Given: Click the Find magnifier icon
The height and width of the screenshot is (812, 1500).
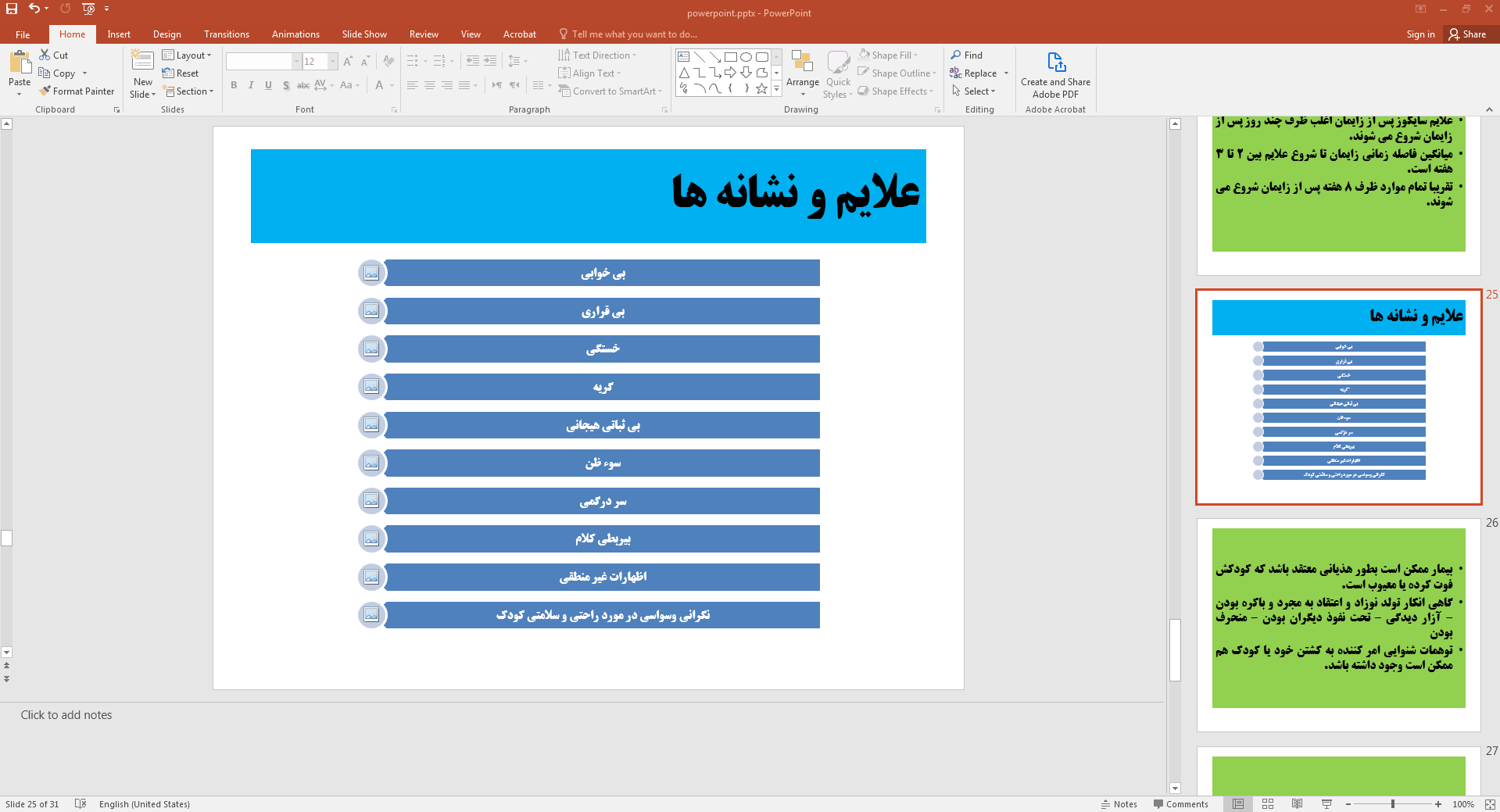Looking at the screenshot, I should (x=956, y=55).
